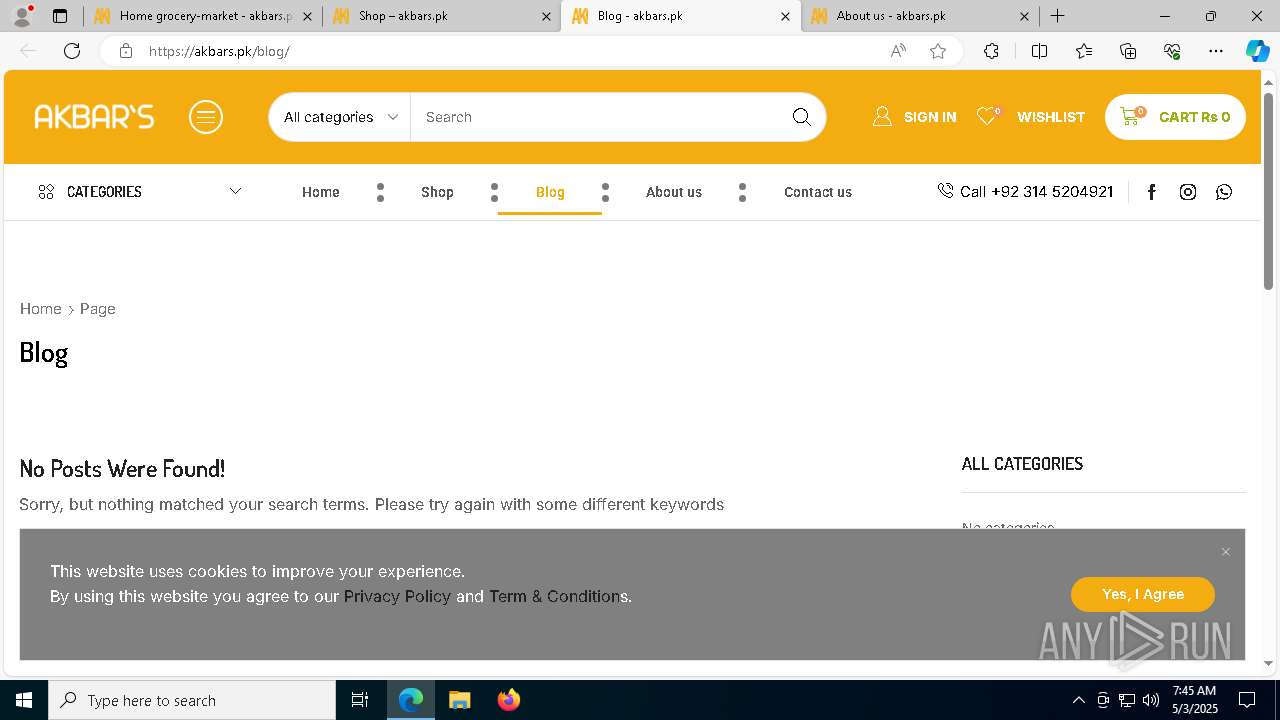This screenshot has height=720, width=1280.
Task: Click the Windows Start button
Action: [24, 700]
